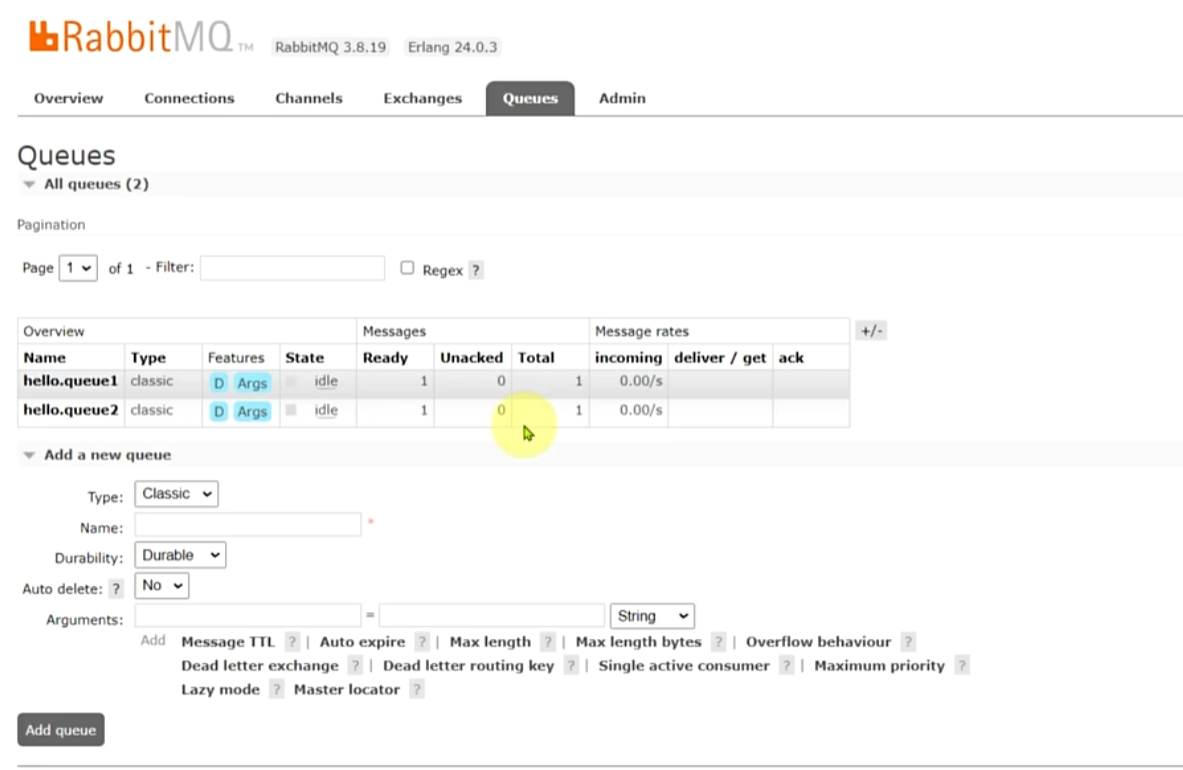Screen dimensions: 1183x770
Task: Open help icon for Max length
Action: pyautogui.click(x=548, y=642)
